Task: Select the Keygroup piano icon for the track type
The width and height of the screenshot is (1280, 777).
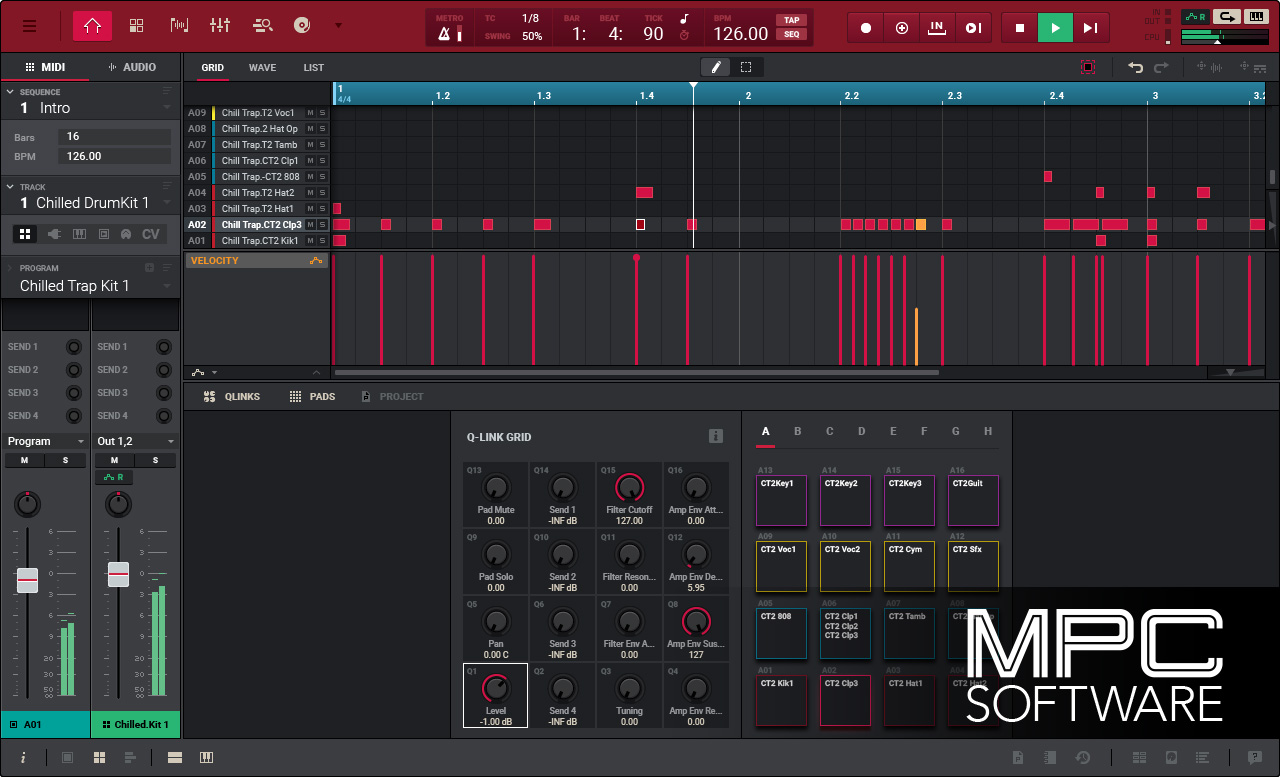Action: (x=79, y=233)
